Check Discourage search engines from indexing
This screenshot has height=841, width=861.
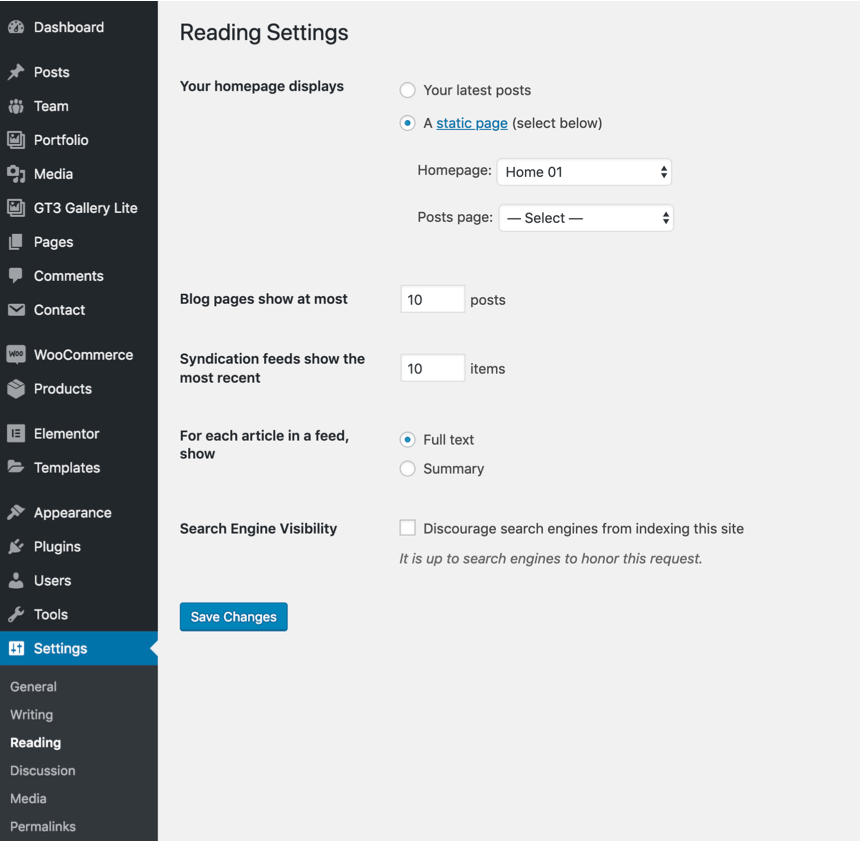pyautogui.click(x=407, y=528)
